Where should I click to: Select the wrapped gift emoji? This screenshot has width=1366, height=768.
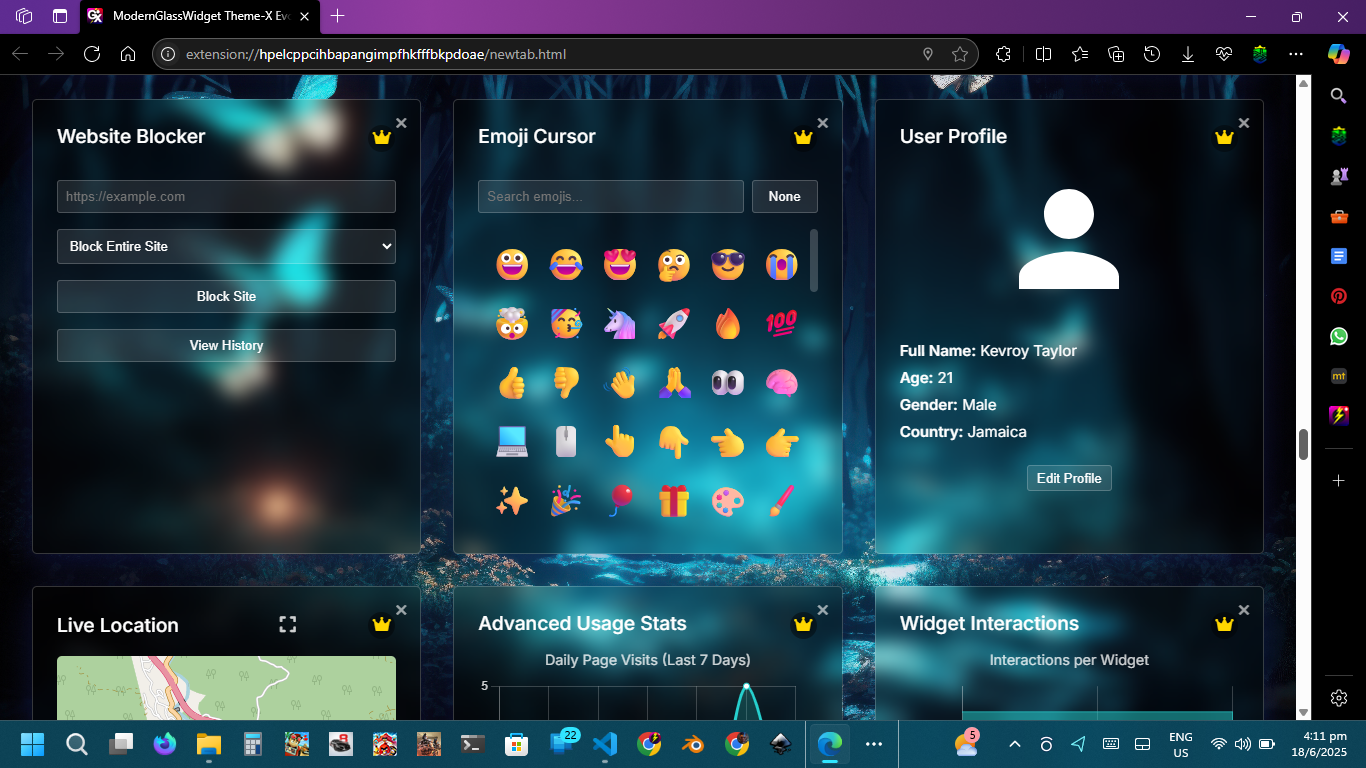[x=674, y=501]
